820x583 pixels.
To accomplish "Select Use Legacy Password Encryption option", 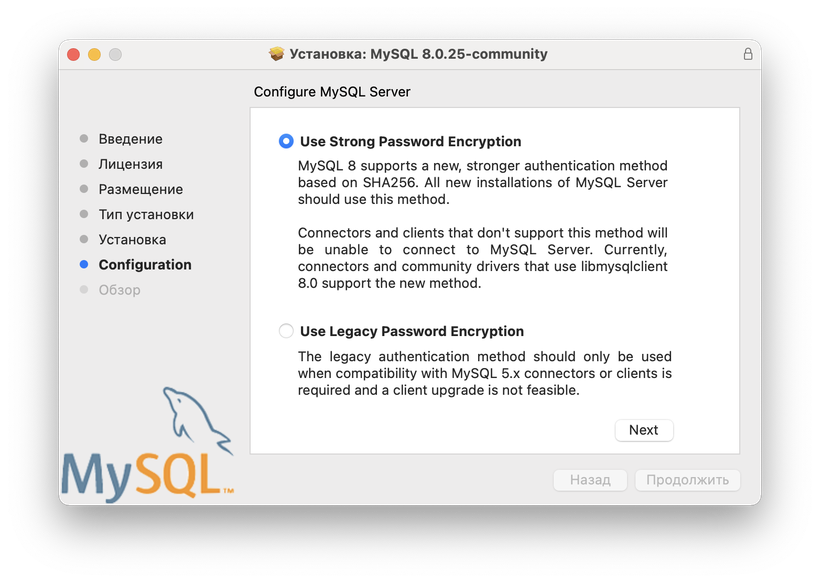I will (287, 331).
